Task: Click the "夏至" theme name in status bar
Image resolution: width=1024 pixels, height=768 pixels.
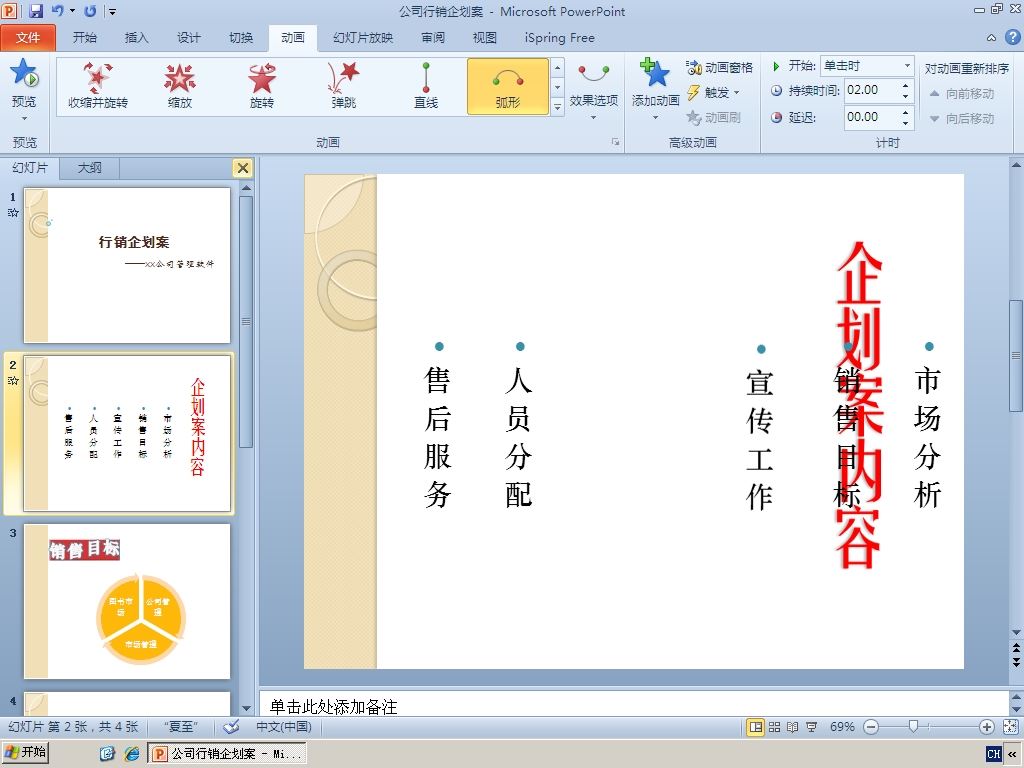Action: tap(180, 727)
